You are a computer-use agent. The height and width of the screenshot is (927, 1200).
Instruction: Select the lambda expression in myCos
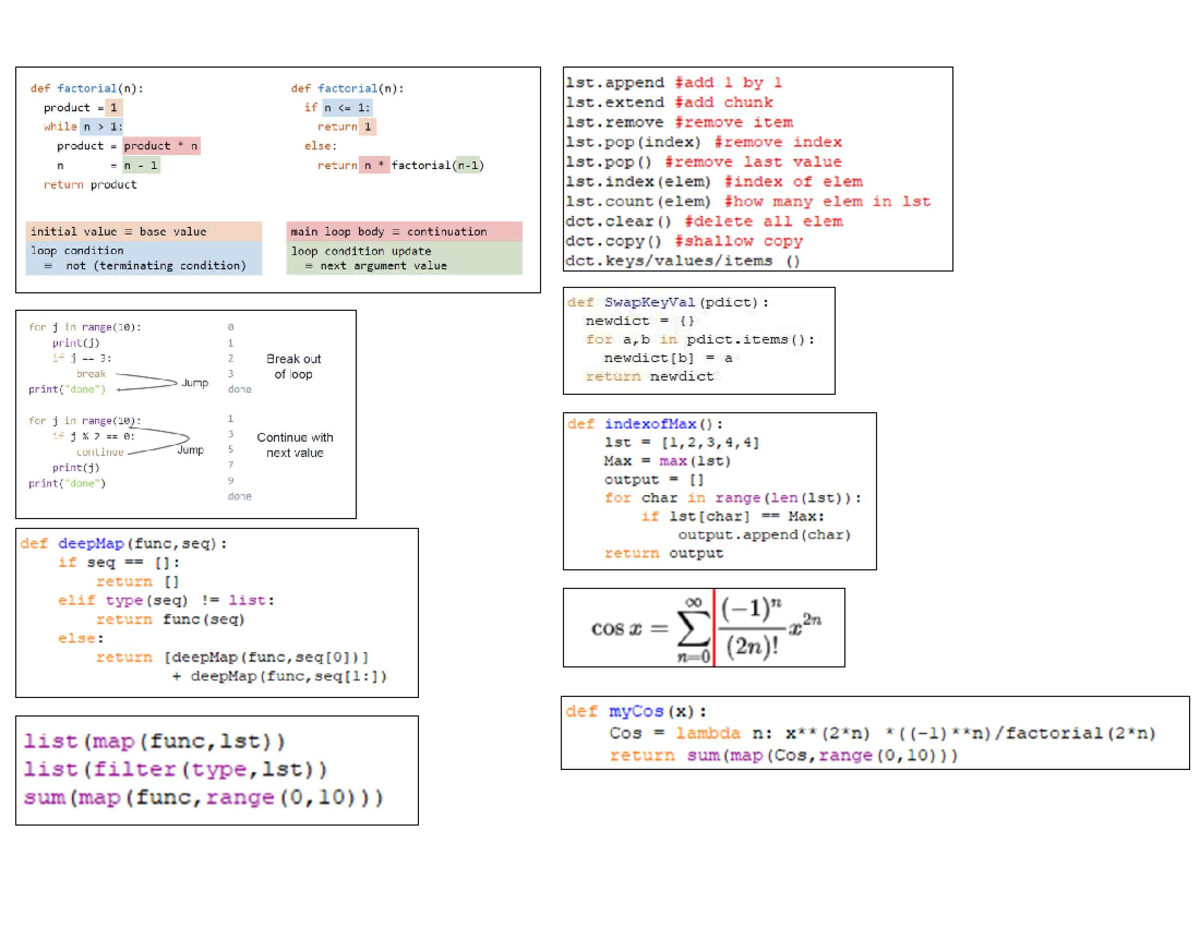pyautogui.click(x=880, y=733)
